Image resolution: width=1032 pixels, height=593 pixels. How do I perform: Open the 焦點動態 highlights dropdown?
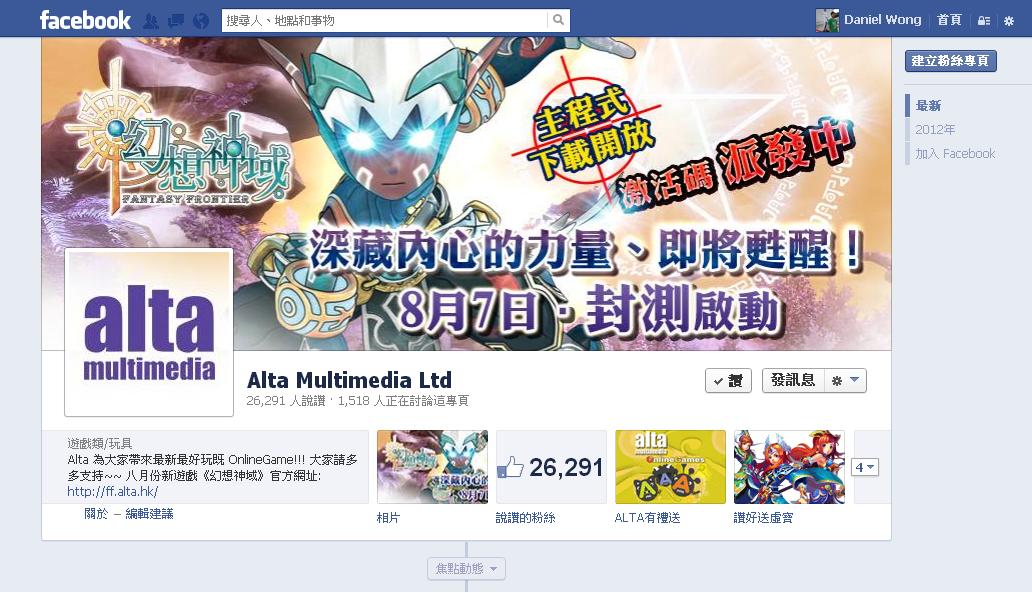pos(466,569)
